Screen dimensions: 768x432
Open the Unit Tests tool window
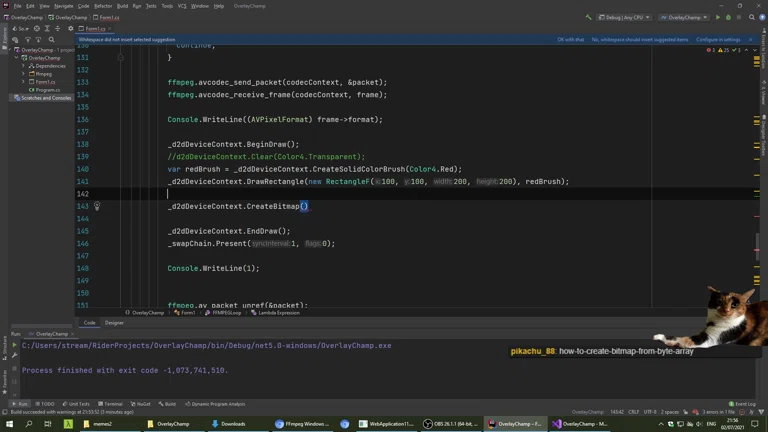click(76, 404)
